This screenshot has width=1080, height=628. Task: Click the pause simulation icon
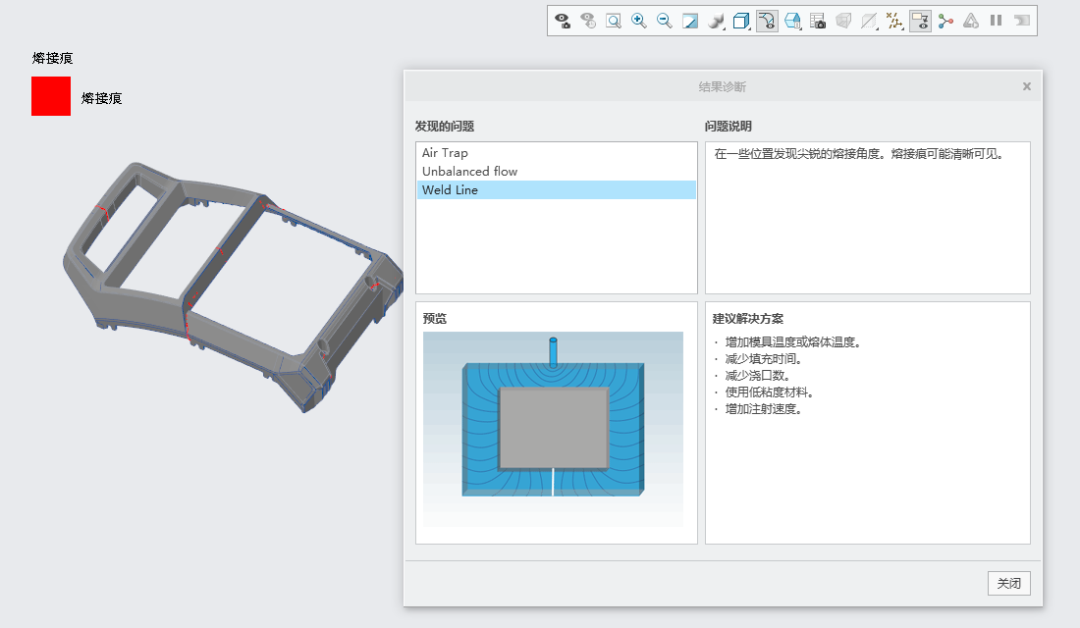(996, 21)
